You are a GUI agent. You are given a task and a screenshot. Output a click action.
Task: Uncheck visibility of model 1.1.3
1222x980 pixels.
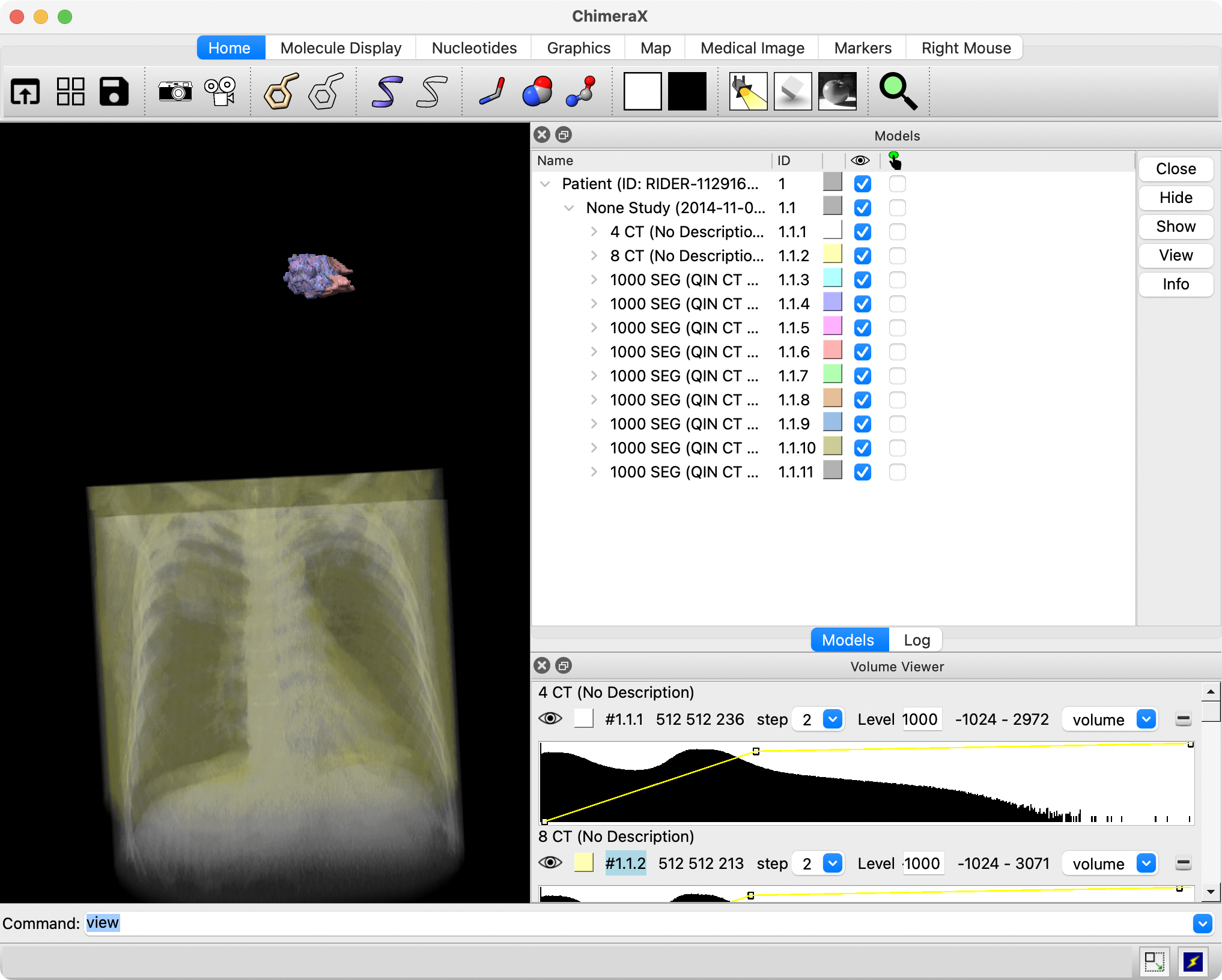pos(862,280)
